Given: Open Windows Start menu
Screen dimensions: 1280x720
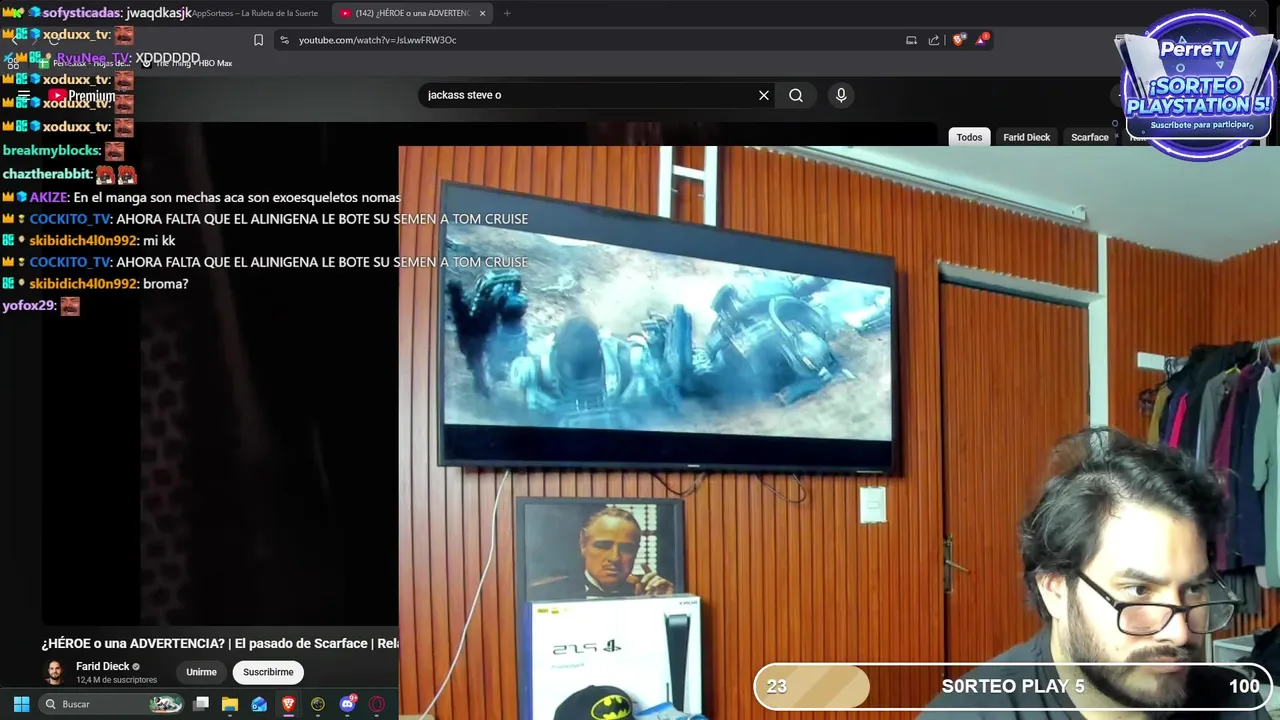Looking at the screenshot, I should [x=21, y=704].
